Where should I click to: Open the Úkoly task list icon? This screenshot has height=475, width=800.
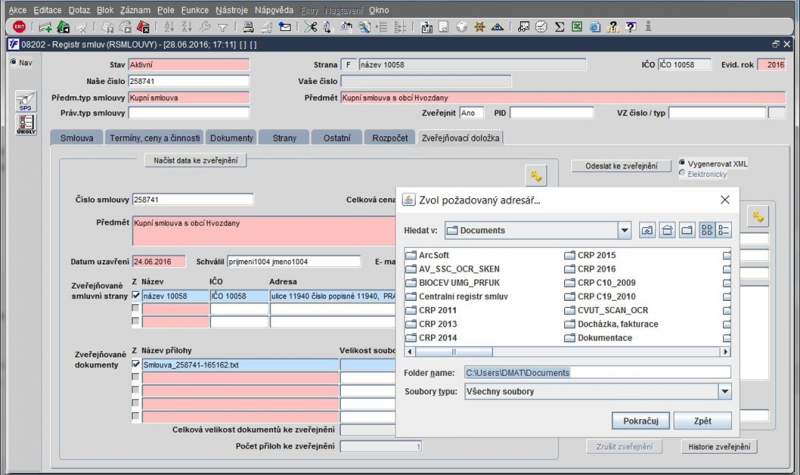tap(25, 124)
